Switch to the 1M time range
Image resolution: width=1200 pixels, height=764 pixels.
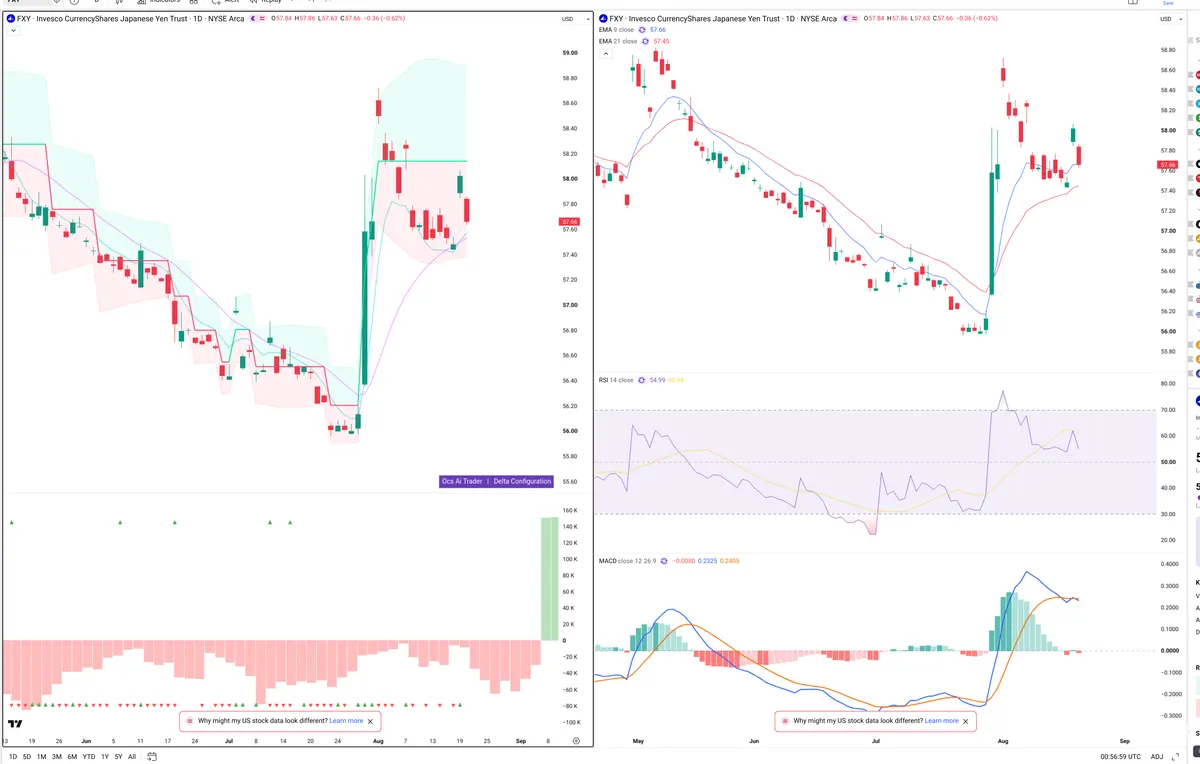(x=42, y=756)
